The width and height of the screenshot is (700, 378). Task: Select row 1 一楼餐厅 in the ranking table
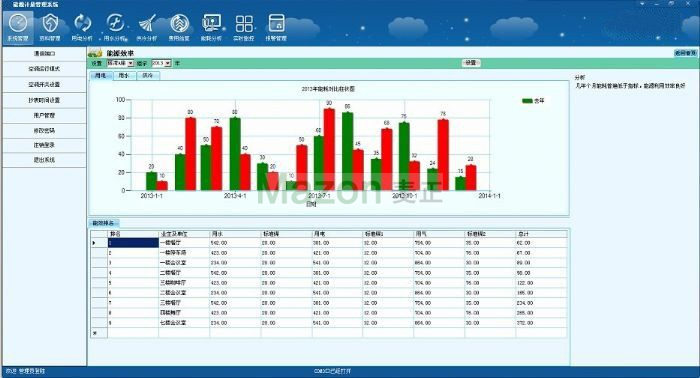[329, 243]
